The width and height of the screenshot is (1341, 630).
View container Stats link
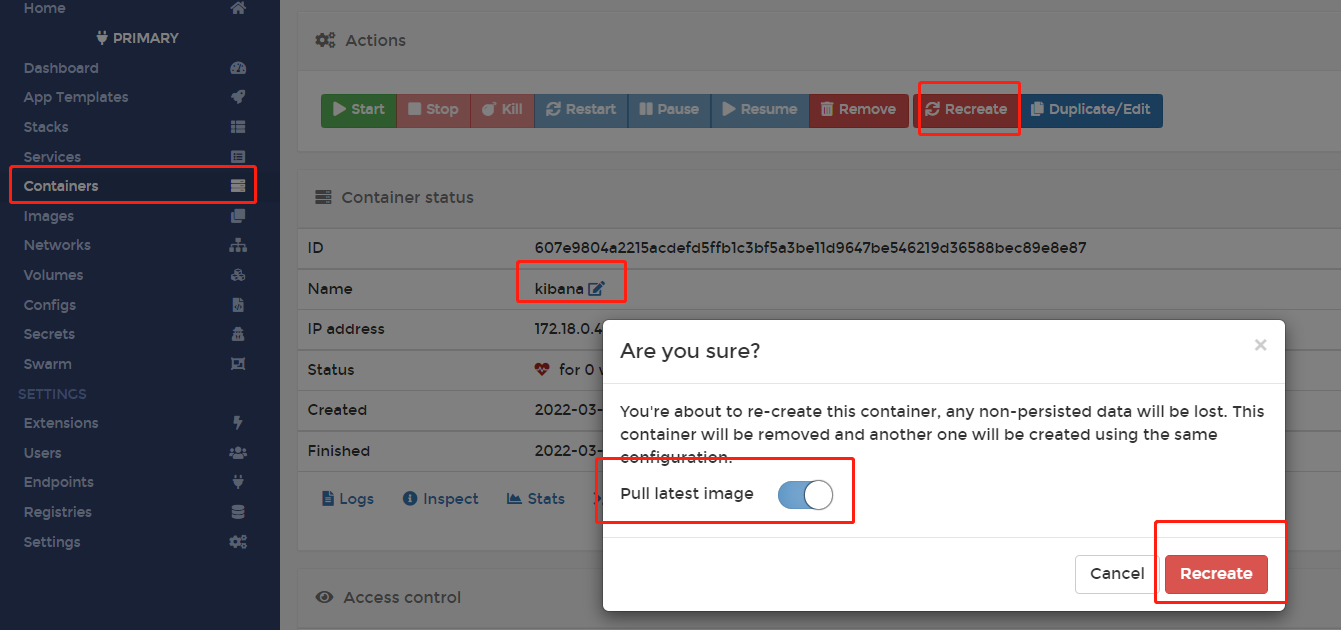coord(537,499)
